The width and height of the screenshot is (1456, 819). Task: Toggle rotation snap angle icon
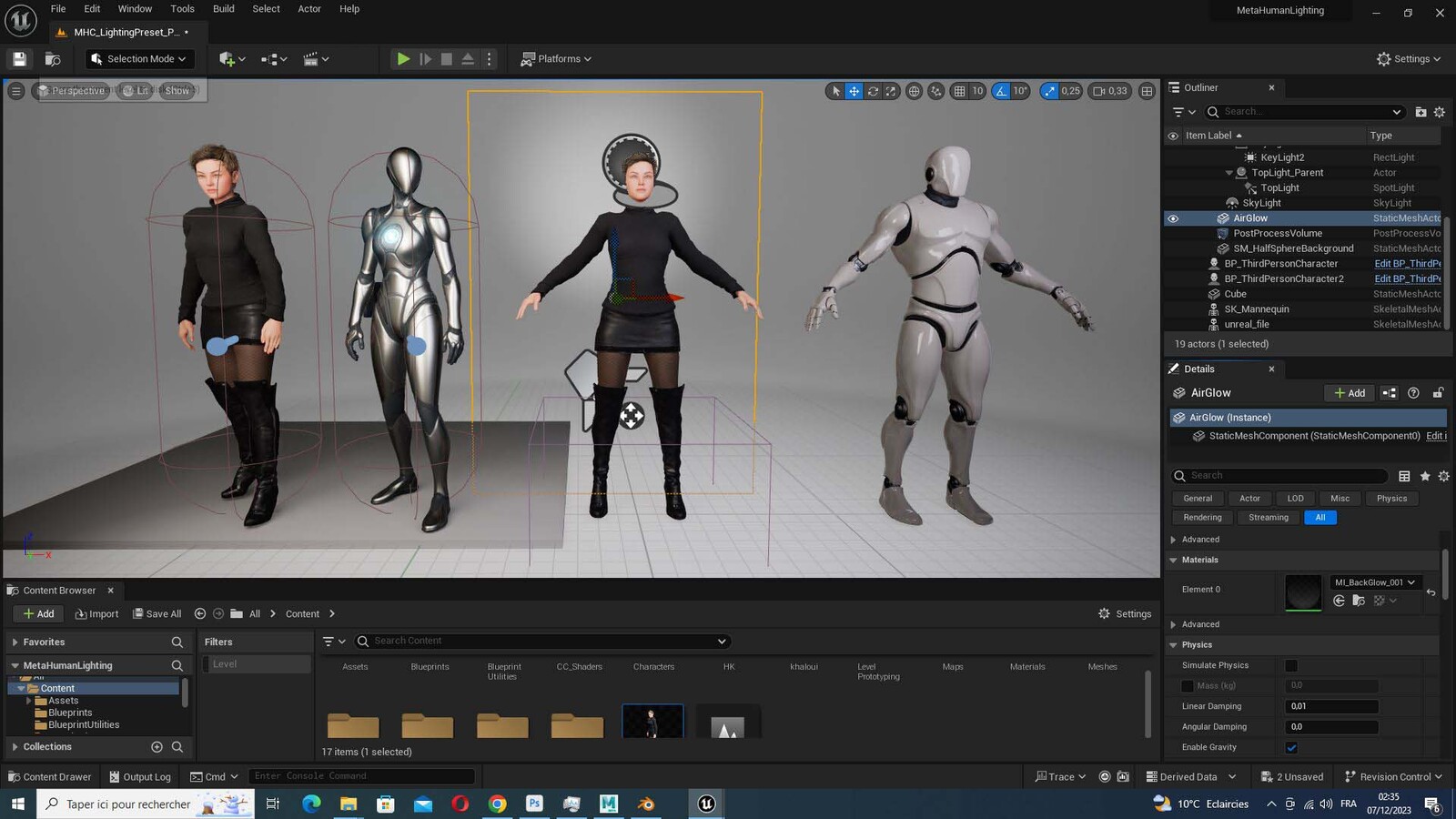click(1001, 91)
